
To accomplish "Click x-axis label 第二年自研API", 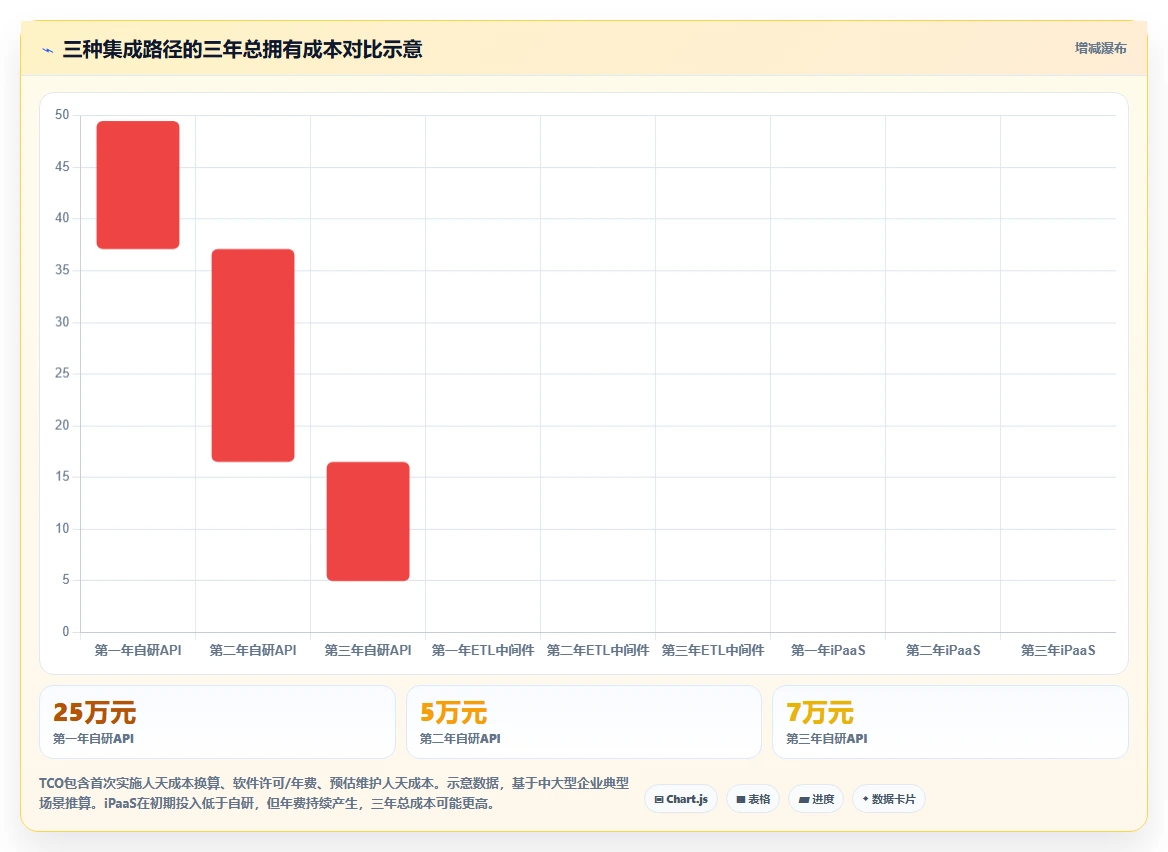I will [x=253, y=650].
